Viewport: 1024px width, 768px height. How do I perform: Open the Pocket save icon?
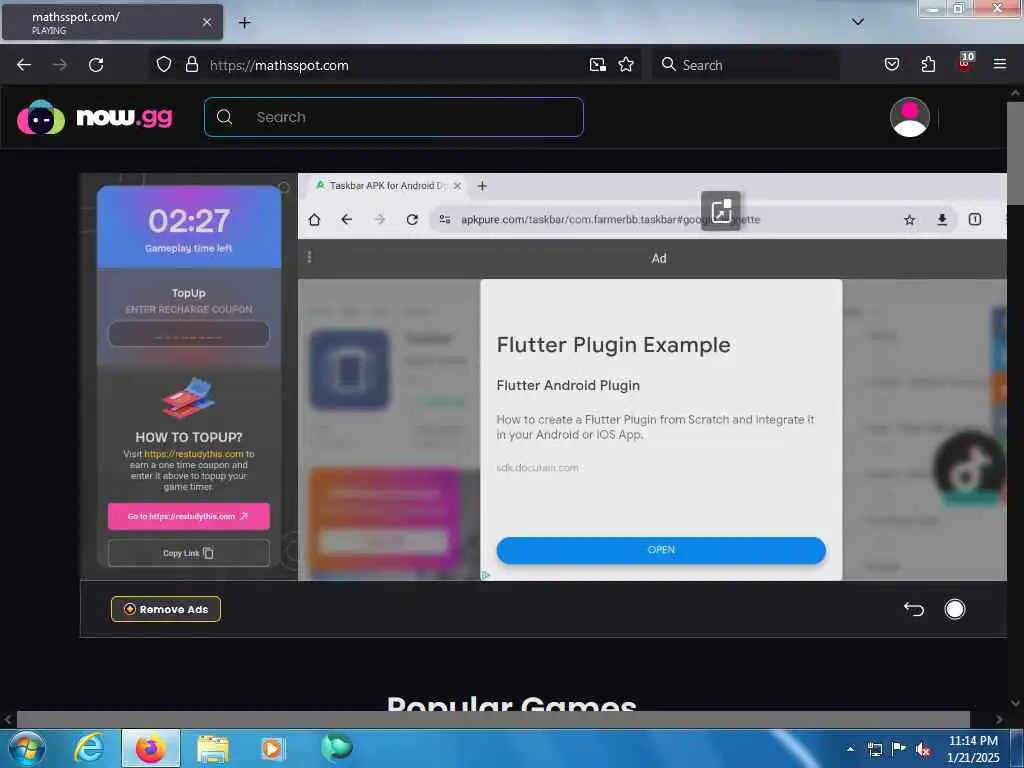click(892, 64)
